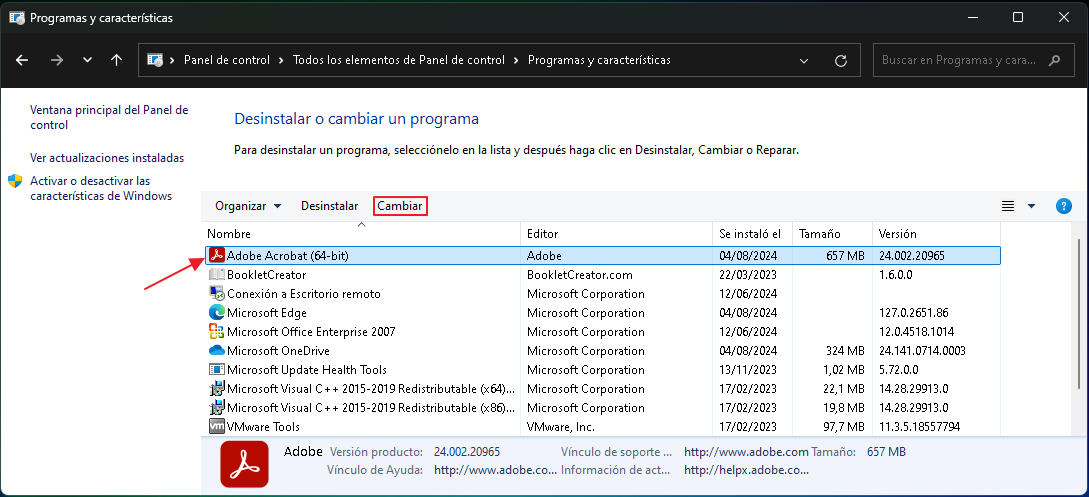The image size is (1089, 497).
Task: Select Visual C++ Redistributable (x86) icon
Action: [217, 407]
